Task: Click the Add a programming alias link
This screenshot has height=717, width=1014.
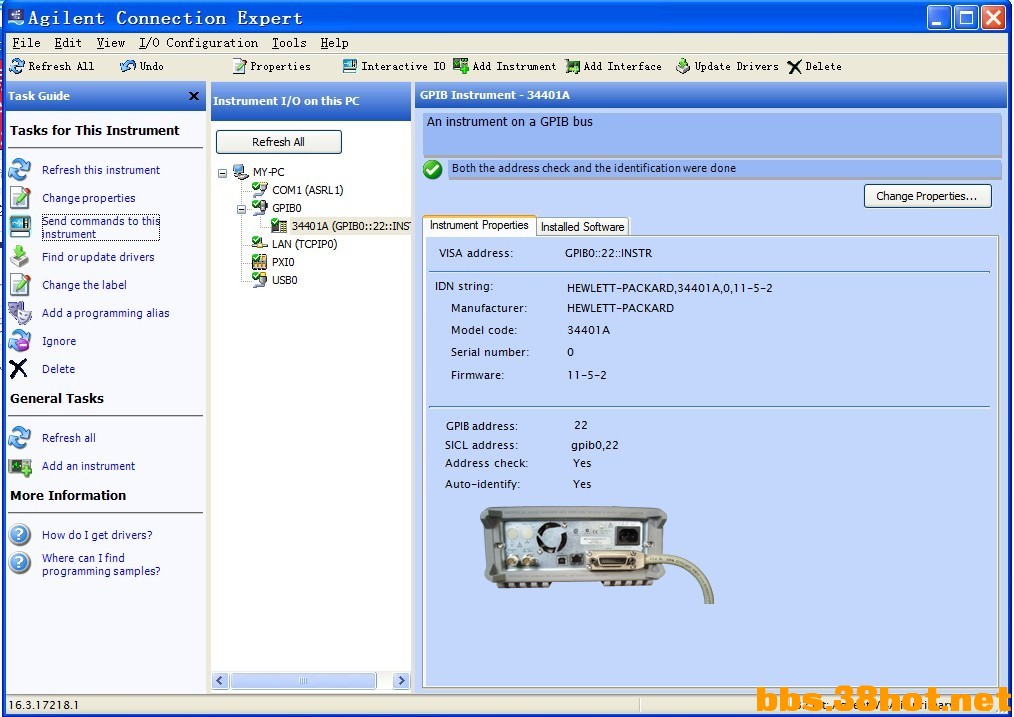Action: click(x=105, y=313)
